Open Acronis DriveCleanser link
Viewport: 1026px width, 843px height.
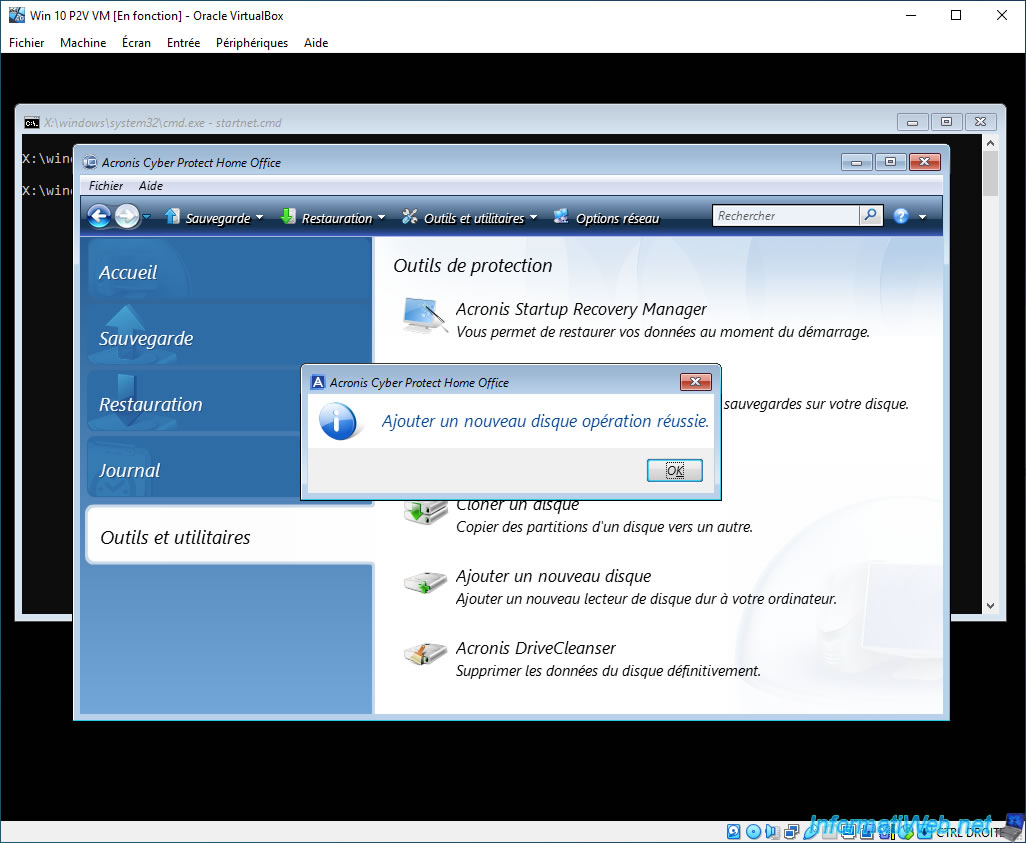[535, 648]
